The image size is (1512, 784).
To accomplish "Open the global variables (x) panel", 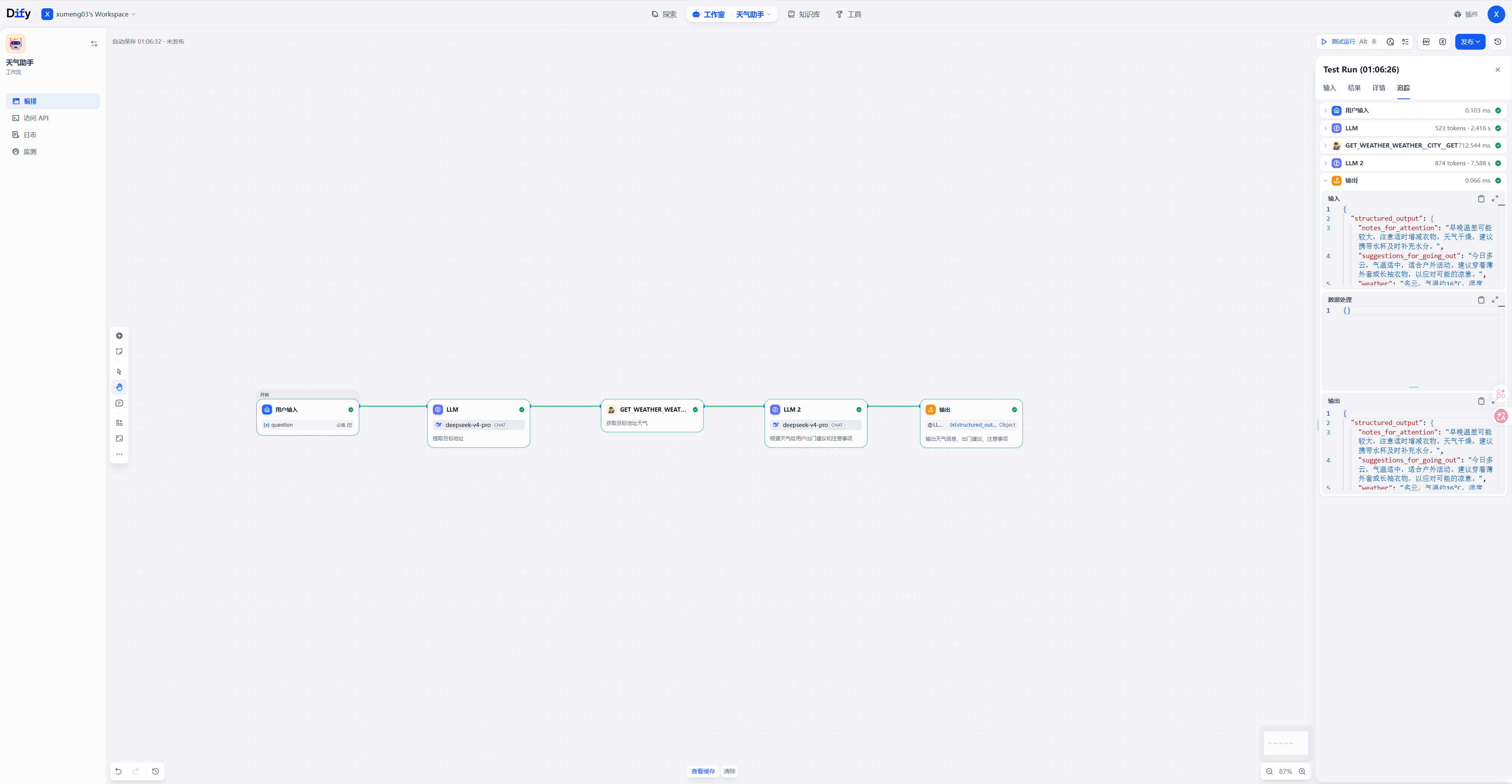I will click(x=1442, y=42).
